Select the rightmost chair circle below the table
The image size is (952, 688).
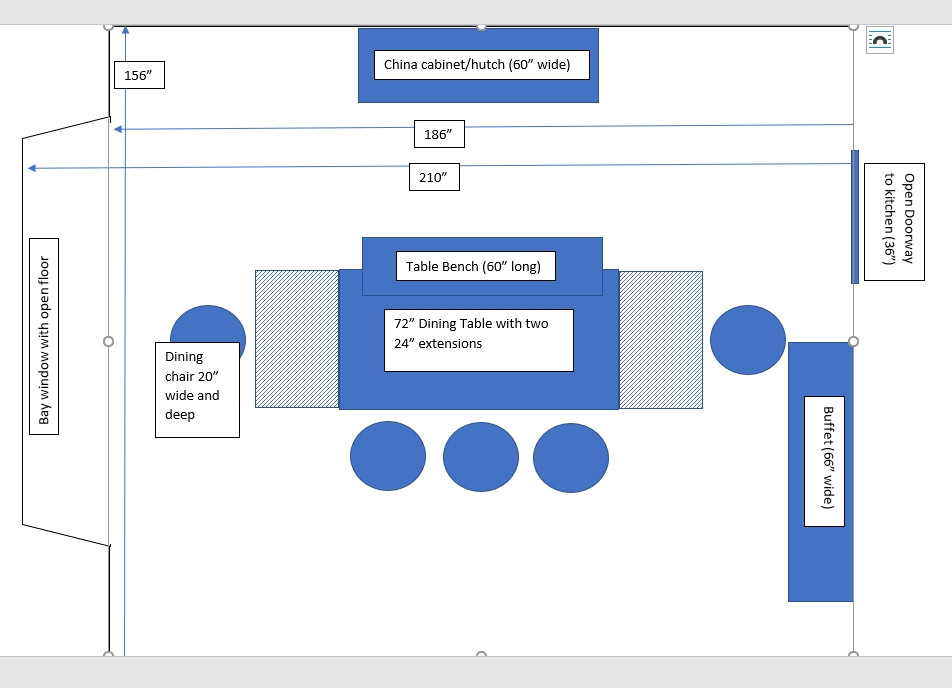(x=571, y=458)
